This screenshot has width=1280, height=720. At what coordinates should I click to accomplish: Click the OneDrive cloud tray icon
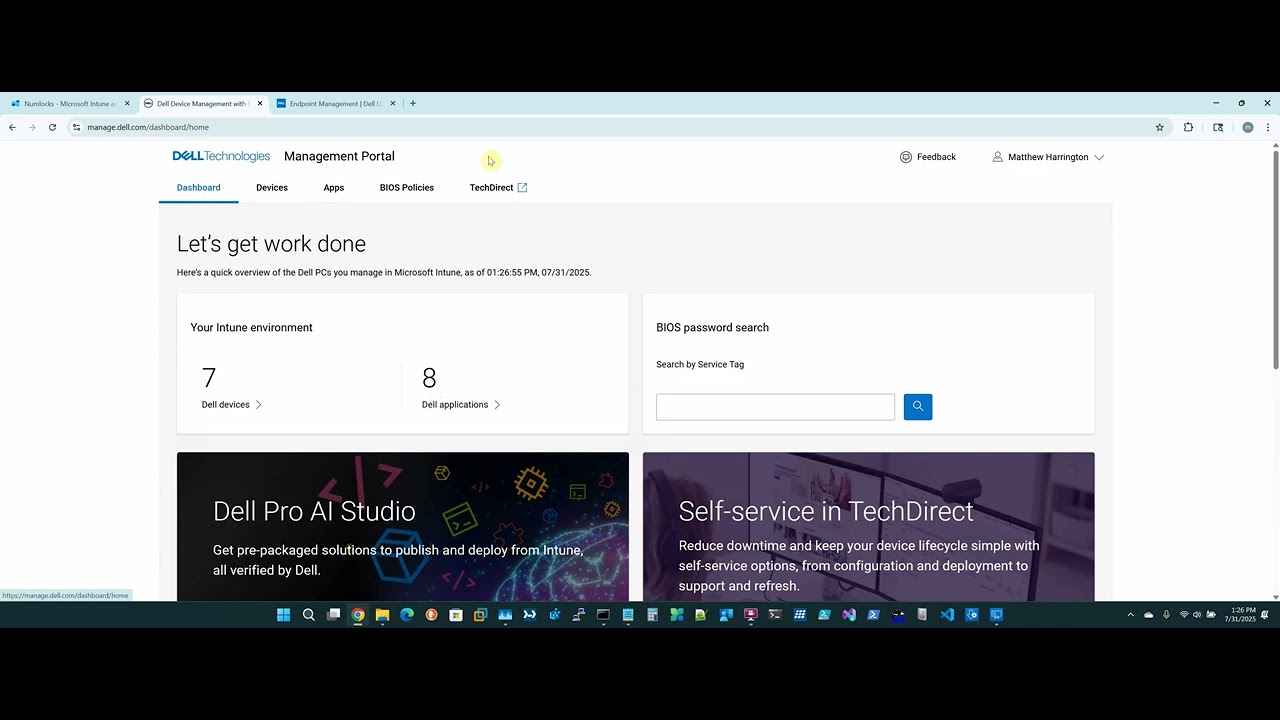tap(1148, 615)
